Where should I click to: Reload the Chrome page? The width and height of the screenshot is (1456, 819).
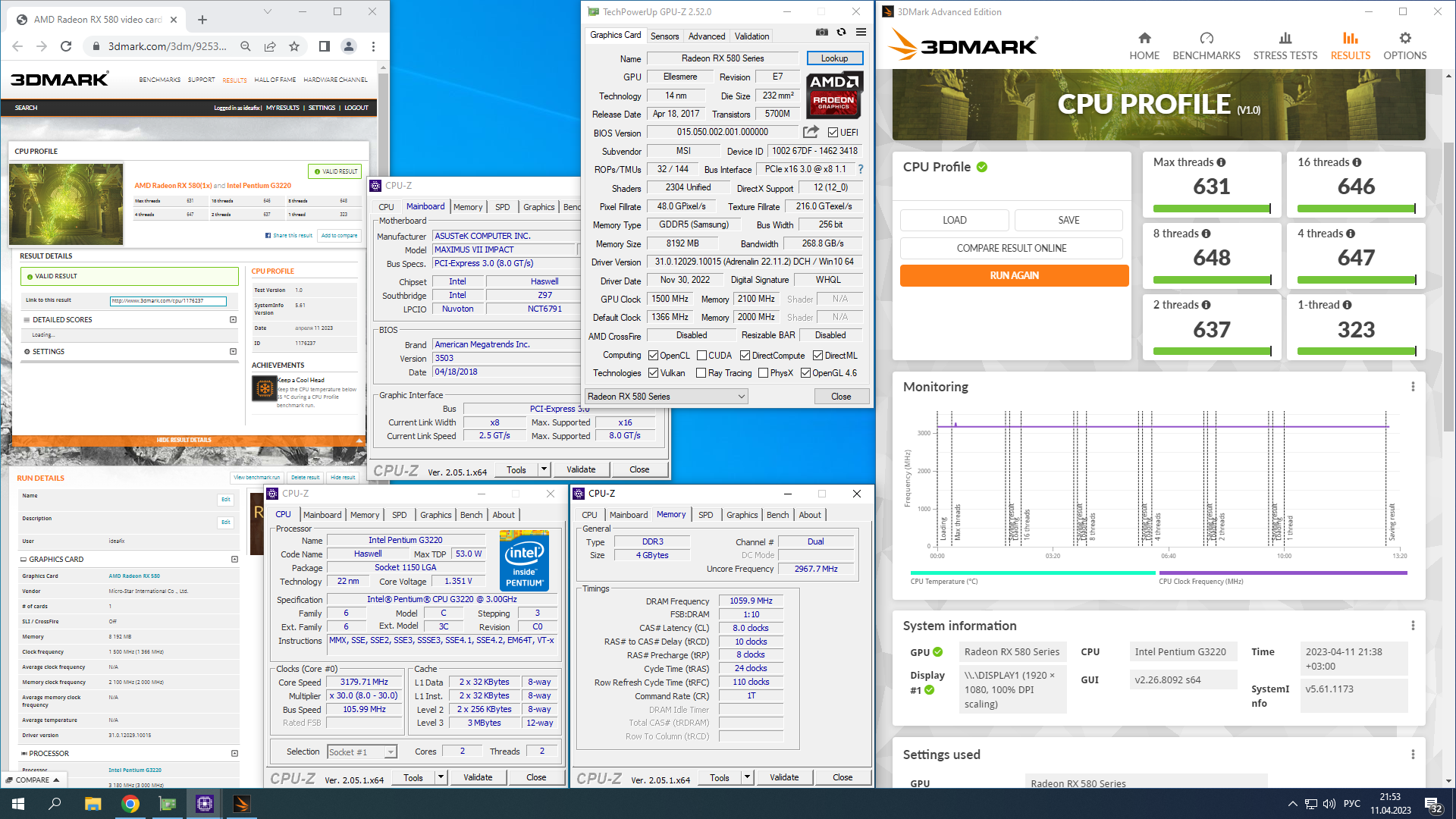pyautogui.click(x=66, y=46)
